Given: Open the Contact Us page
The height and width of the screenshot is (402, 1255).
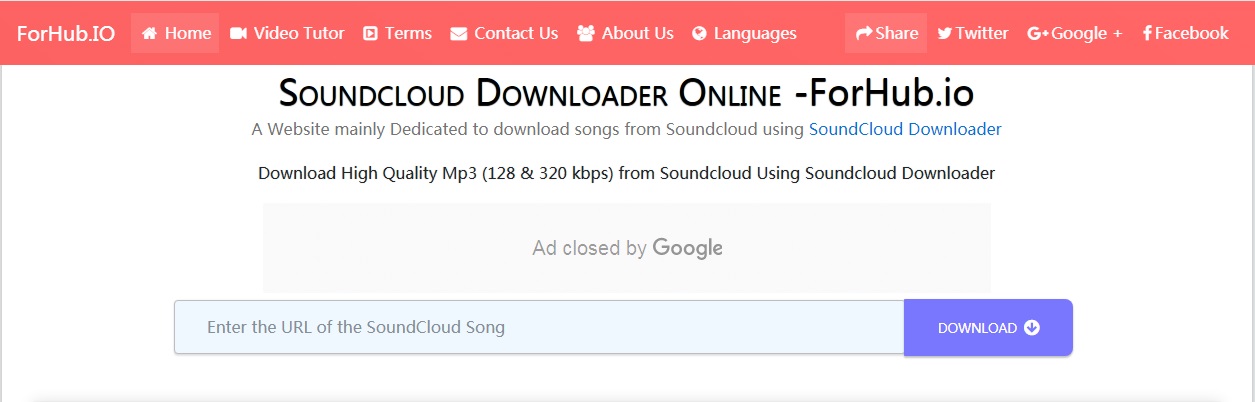Looking at the screenshot, I should (516, 33).
